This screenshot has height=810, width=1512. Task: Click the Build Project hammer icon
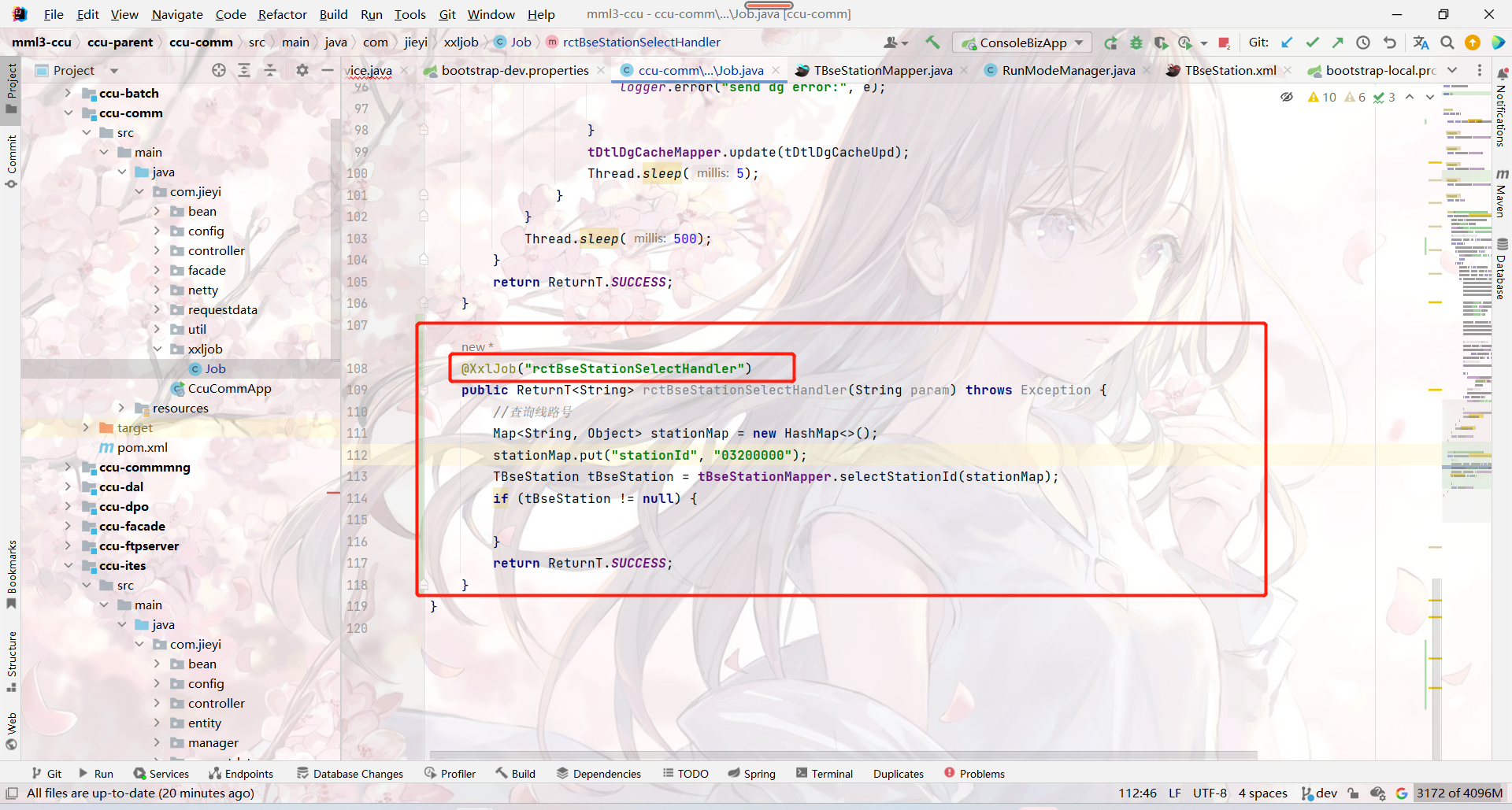932,43
